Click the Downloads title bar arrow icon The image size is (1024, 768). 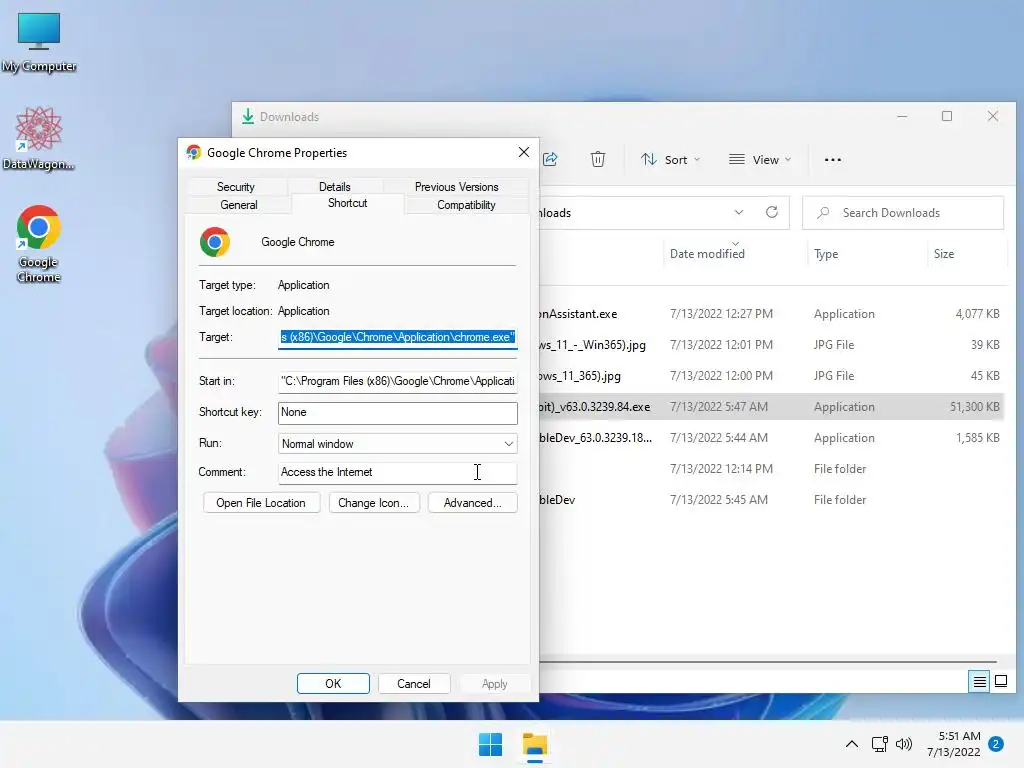click(x=248, y=116)
